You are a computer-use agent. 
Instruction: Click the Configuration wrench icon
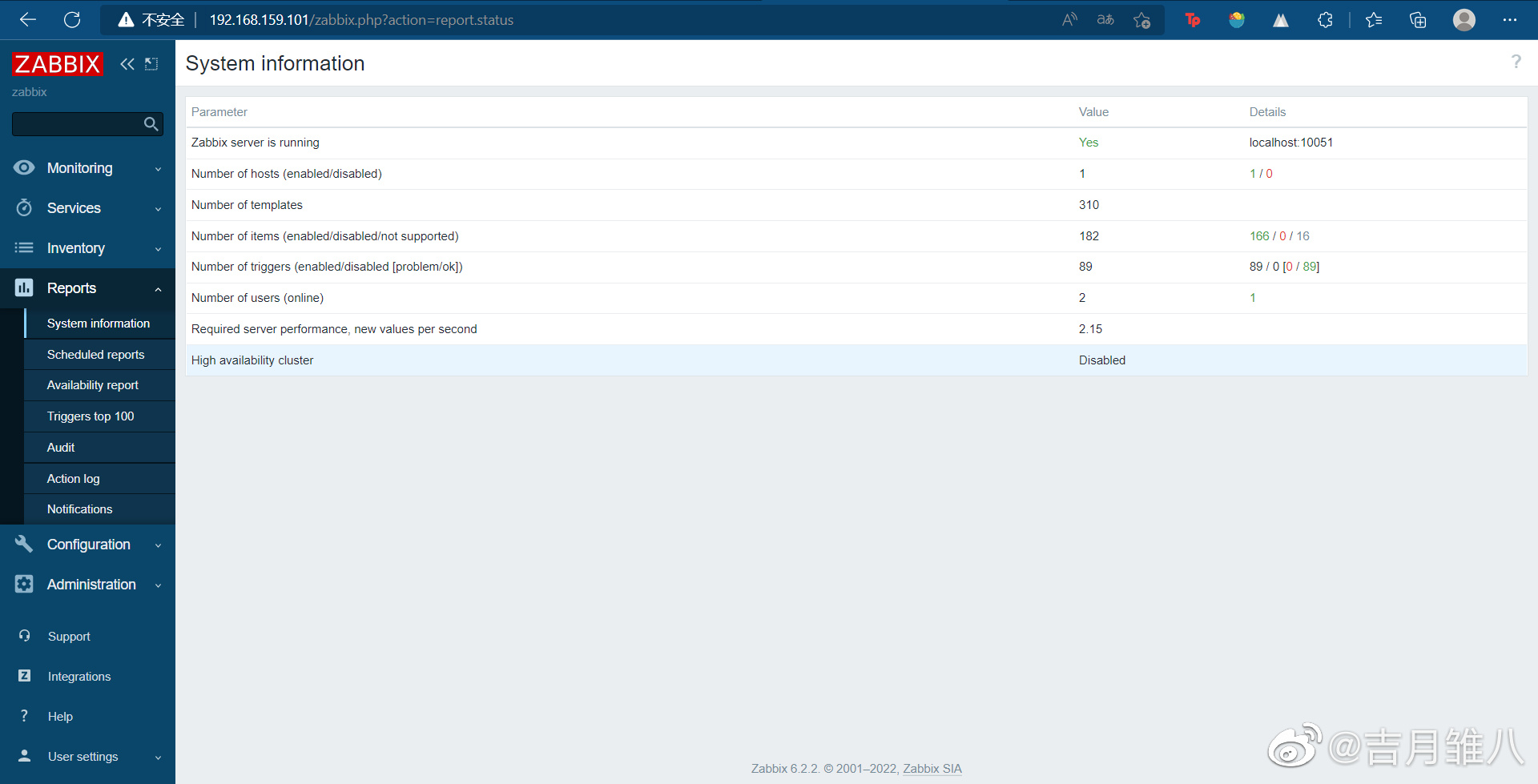(x=24, y=544)
